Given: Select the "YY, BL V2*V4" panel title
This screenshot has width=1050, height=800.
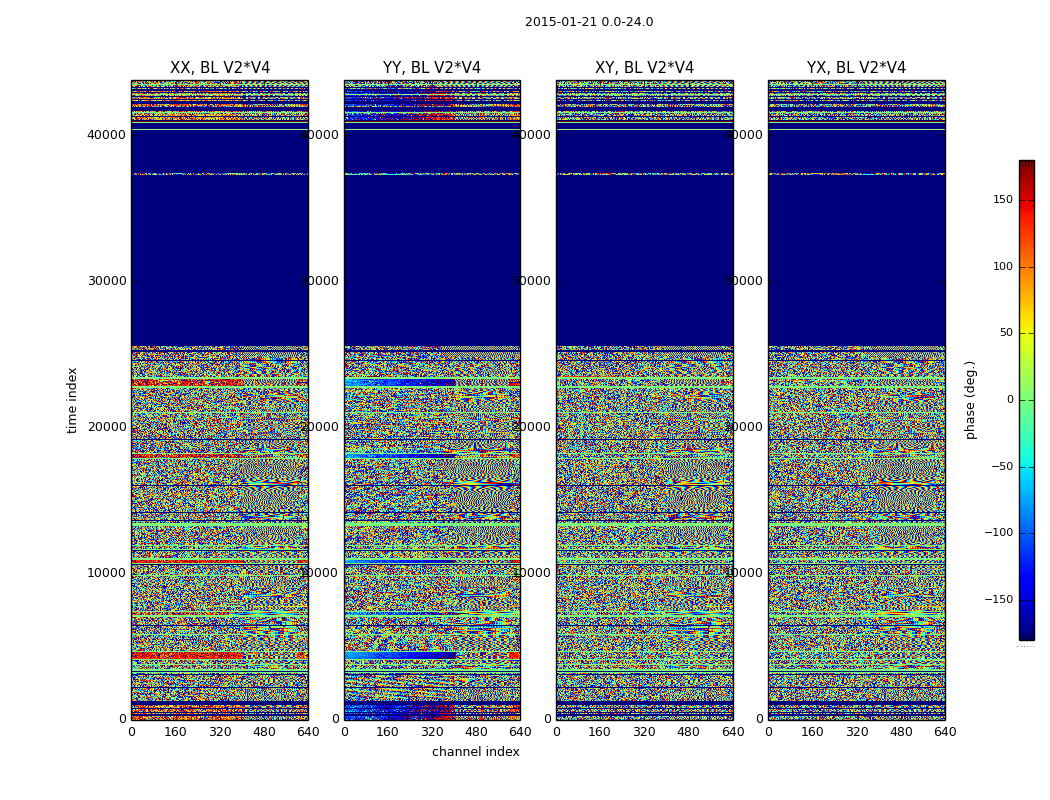Looking at the screenshot, I should coord(432,68).
